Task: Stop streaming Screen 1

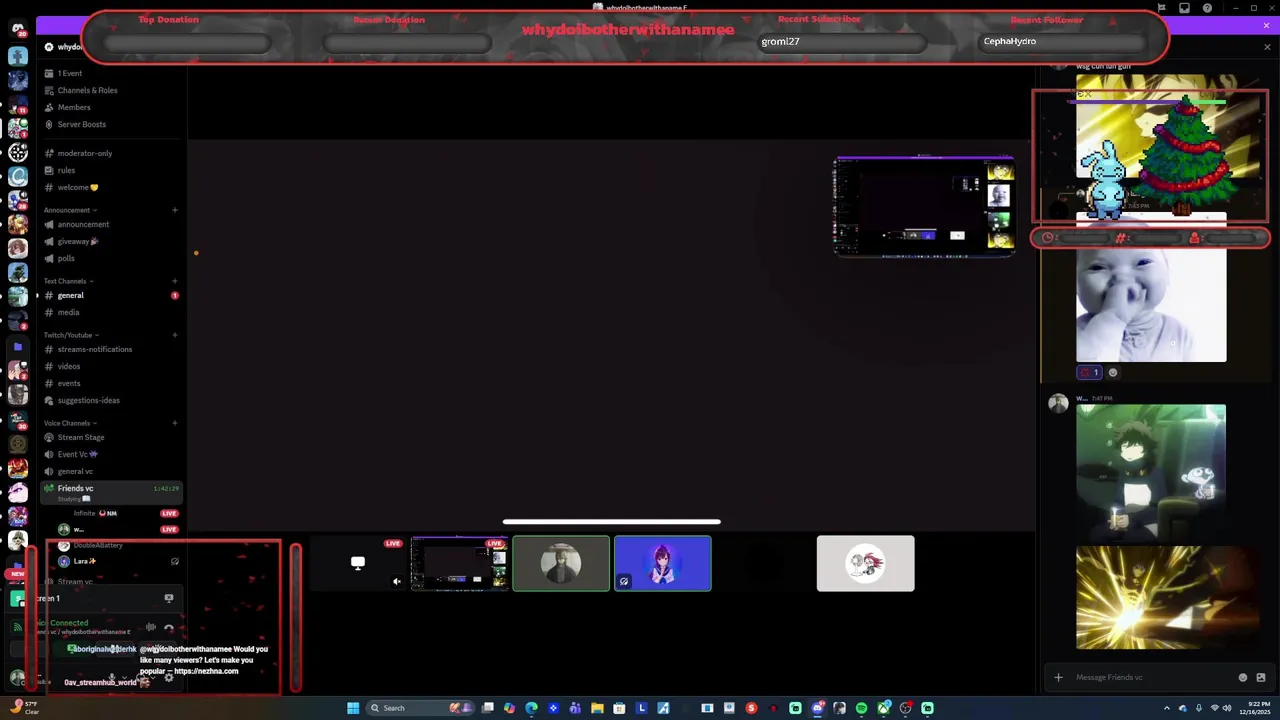Action: [x=168, y=598]
